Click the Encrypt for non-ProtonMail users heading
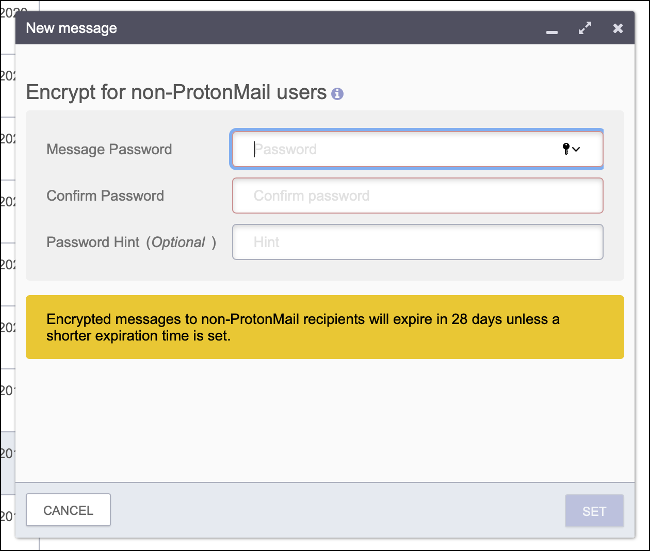This screenshot has width=650, height=551. click(176, 93)
